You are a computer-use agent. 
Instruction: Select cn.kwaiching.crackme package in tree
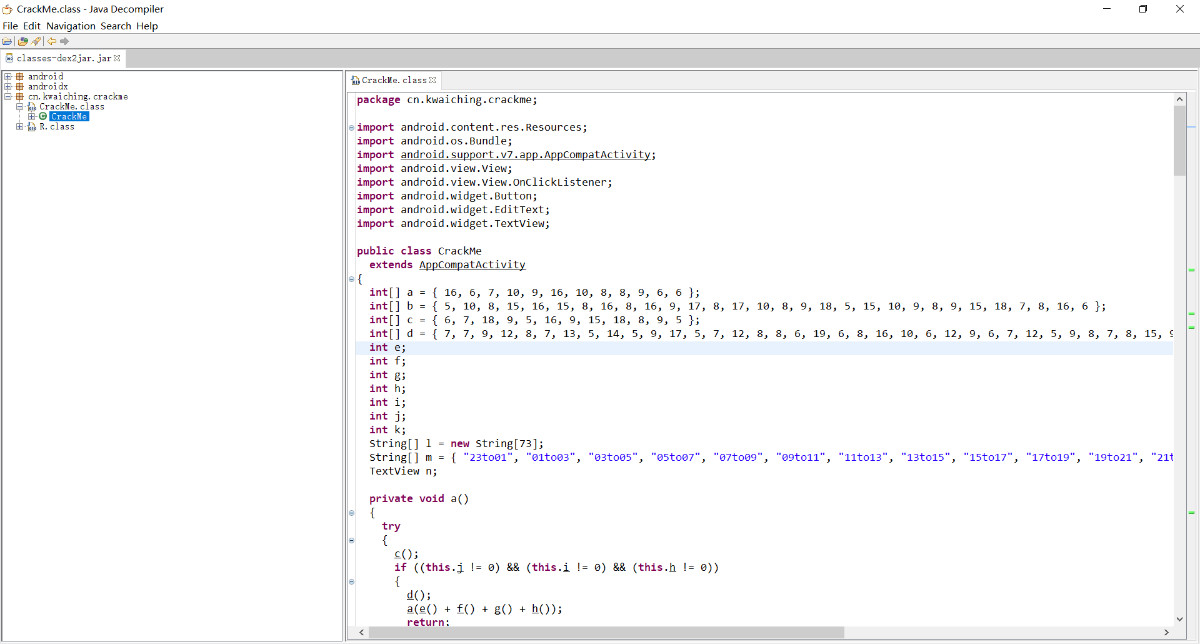77,96
